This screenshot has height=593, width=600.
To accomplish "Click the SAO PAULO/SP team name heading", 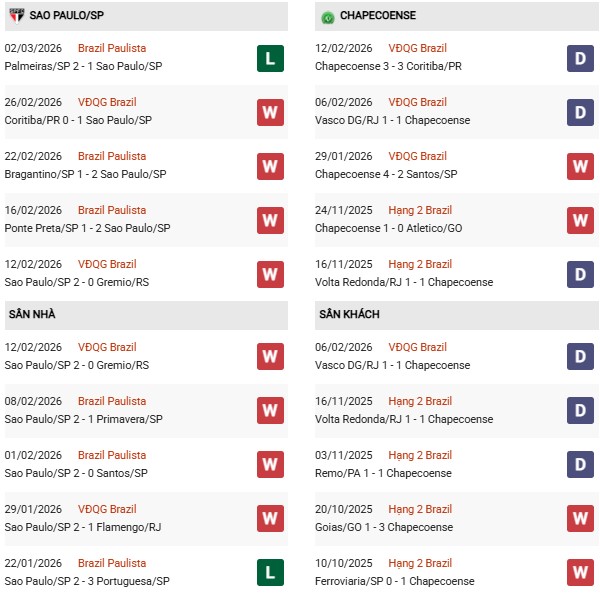I will pyautogui.click(x=70, y=16).
